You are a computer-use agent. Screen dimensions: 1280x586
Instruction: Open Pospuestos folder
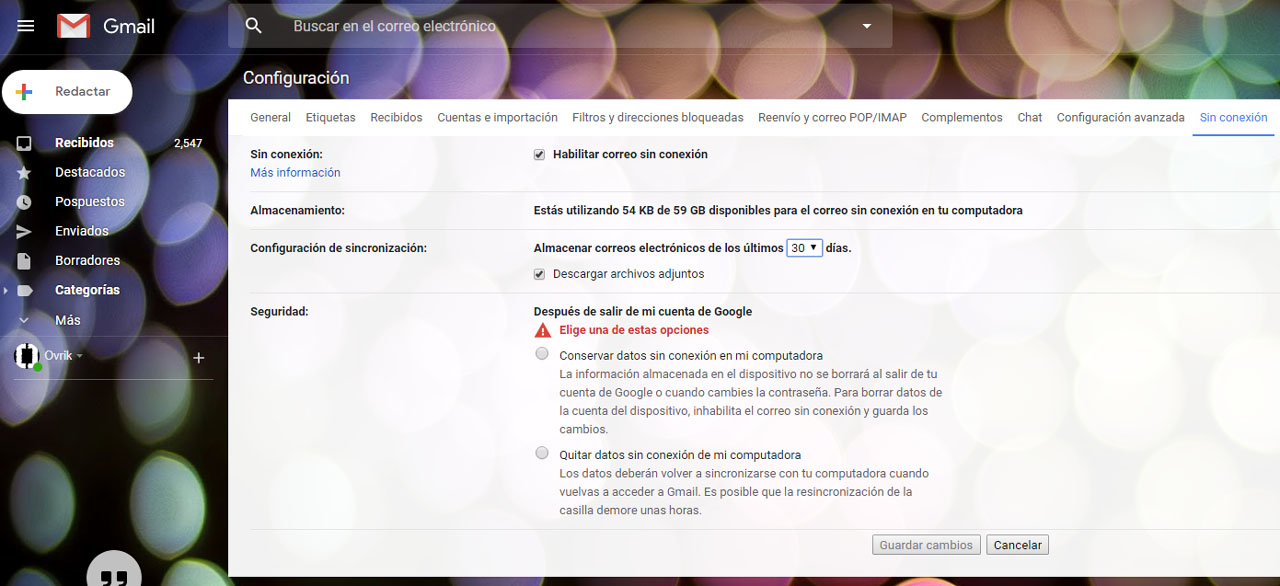(x=90, y=201)
